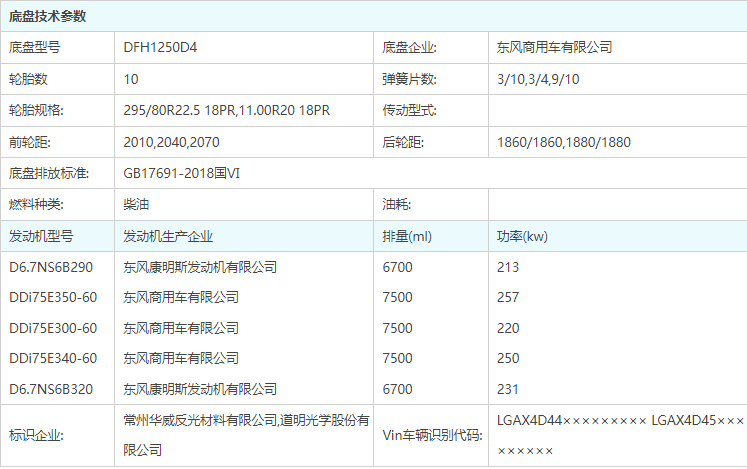
Task: Click the 油耗 label
Action: 396,204
